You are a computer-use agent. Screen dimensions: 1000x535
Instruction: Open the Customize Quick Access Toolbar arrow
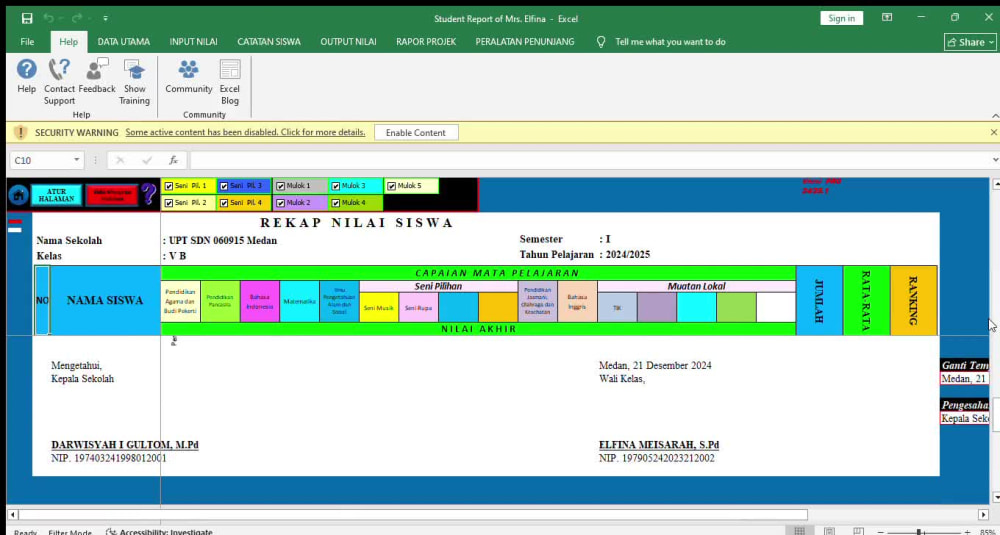coord(105,18)
